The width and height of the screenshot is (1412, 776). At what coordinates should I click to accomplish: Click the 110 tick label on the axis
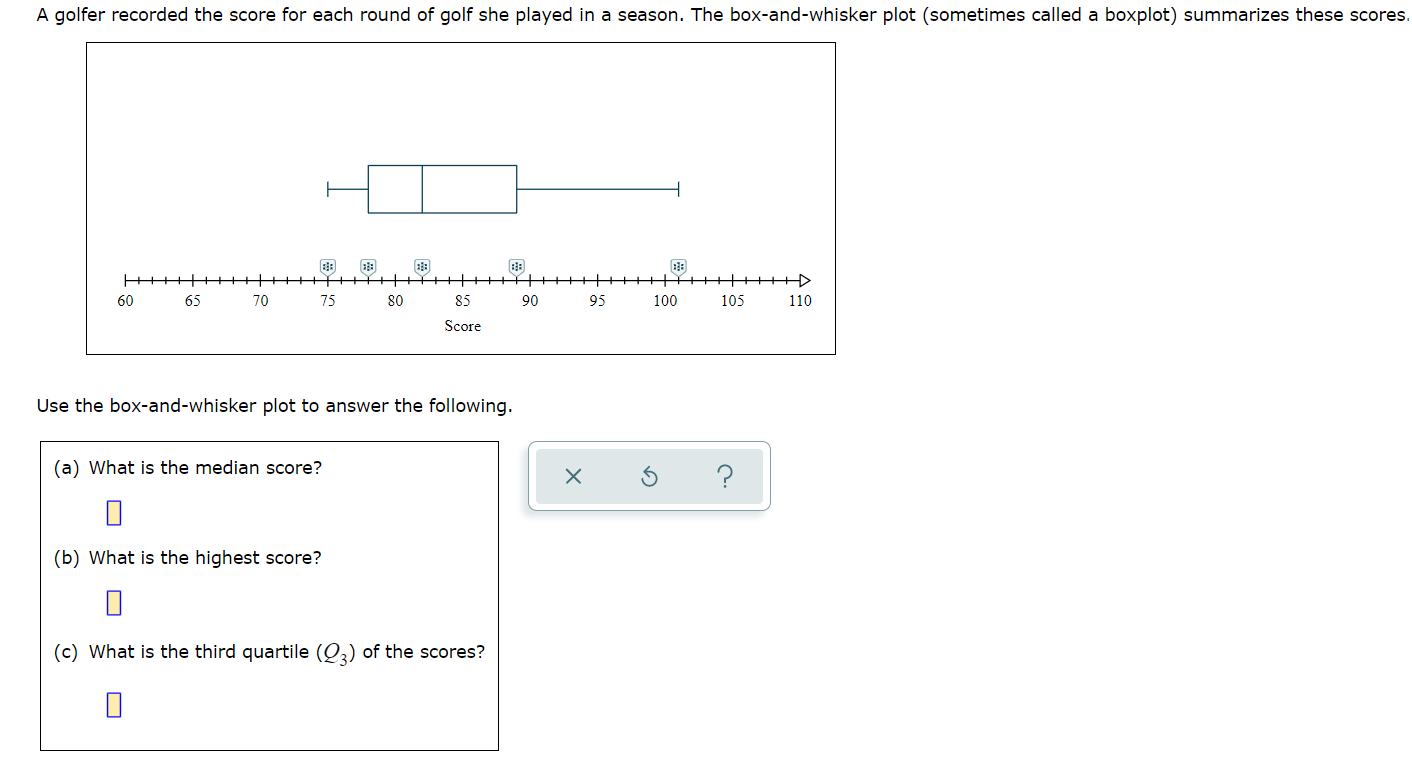[799, 300]
